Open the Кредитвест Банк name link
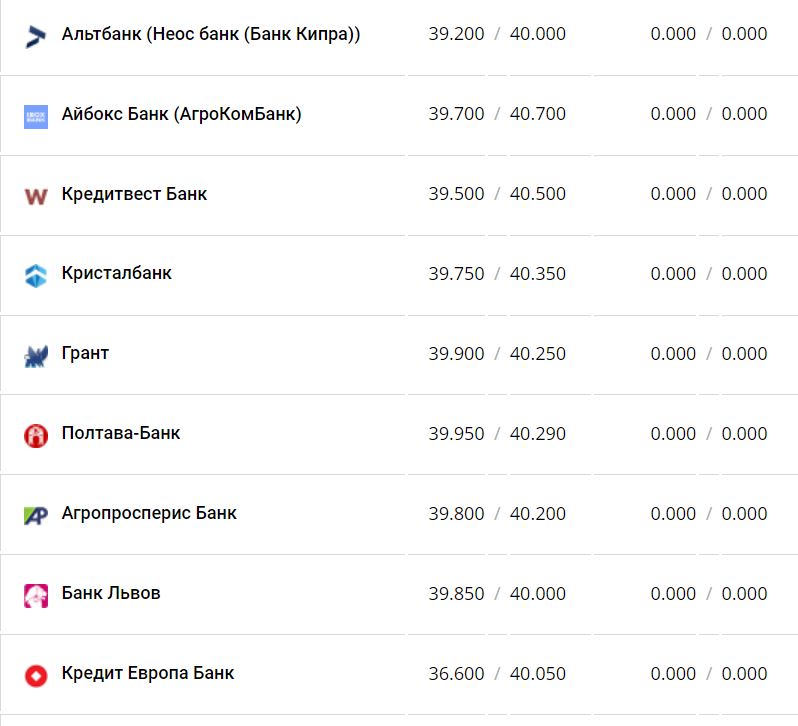Viewport: 798px width, 726px height. 134,194
